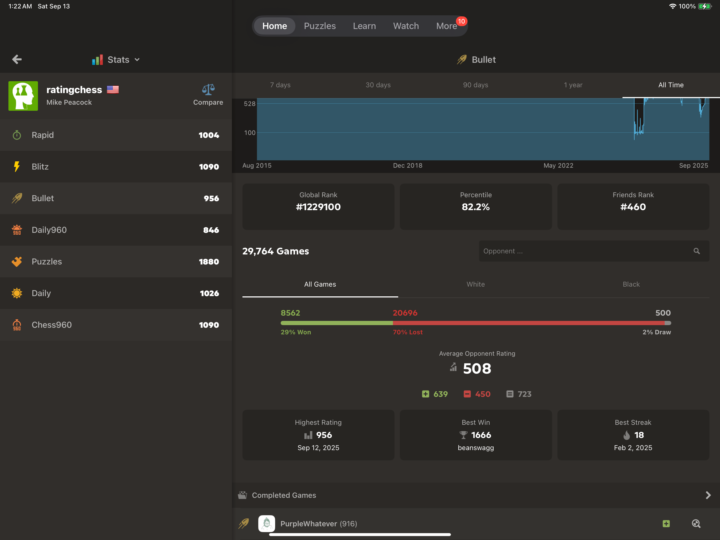Open Puzzles rating 1880 row
Viewport: 720px width, 540px height.
click(x=116, y=262)
